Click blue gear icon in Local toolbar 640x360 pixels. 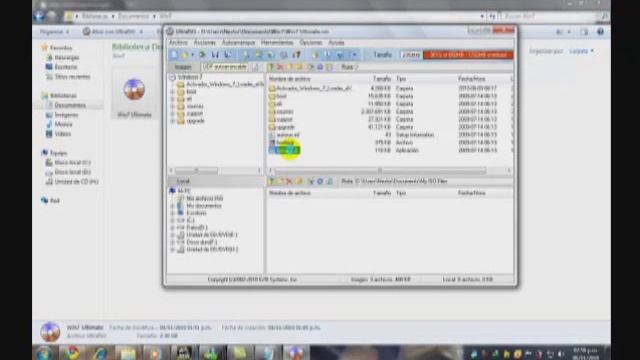pyautogui.click(x=320, y=181)
